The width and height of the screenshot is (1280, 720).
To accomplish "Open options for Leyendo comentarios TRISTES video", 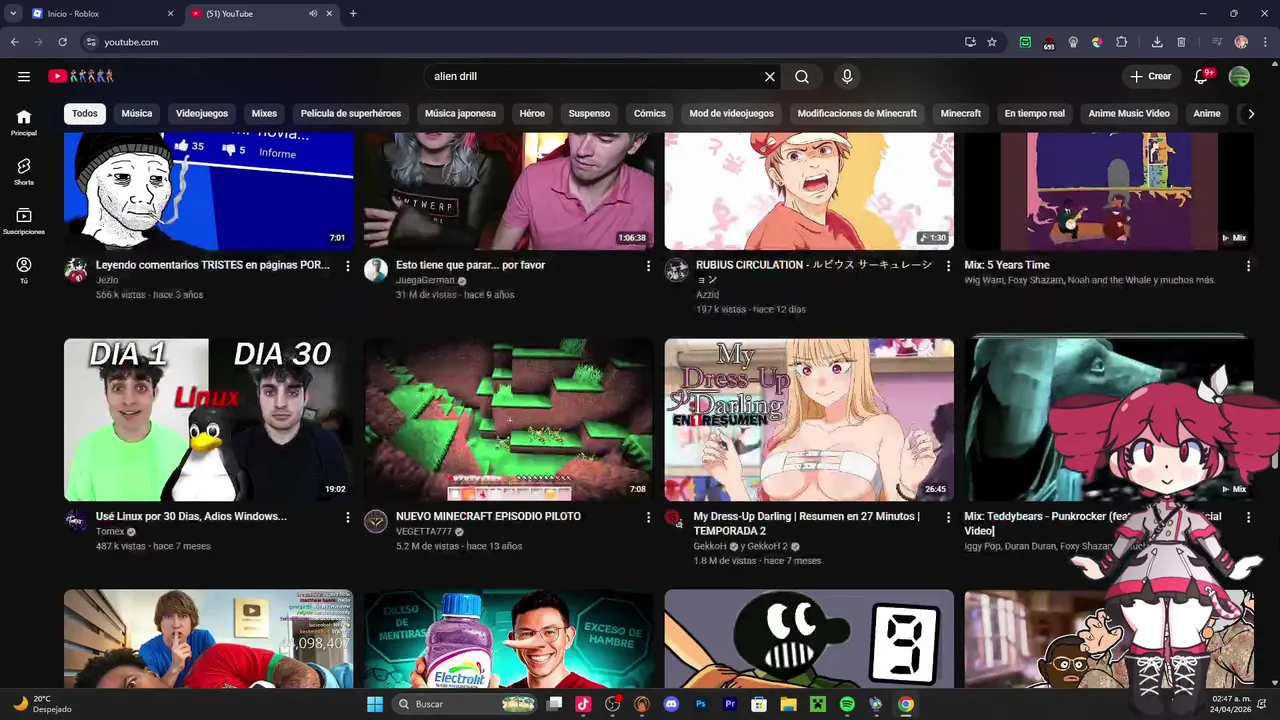I will [348, 266].
